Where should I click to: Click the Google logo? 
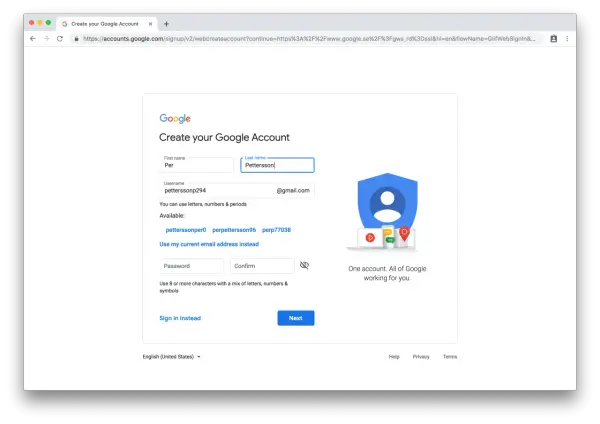tap(175, 119)
